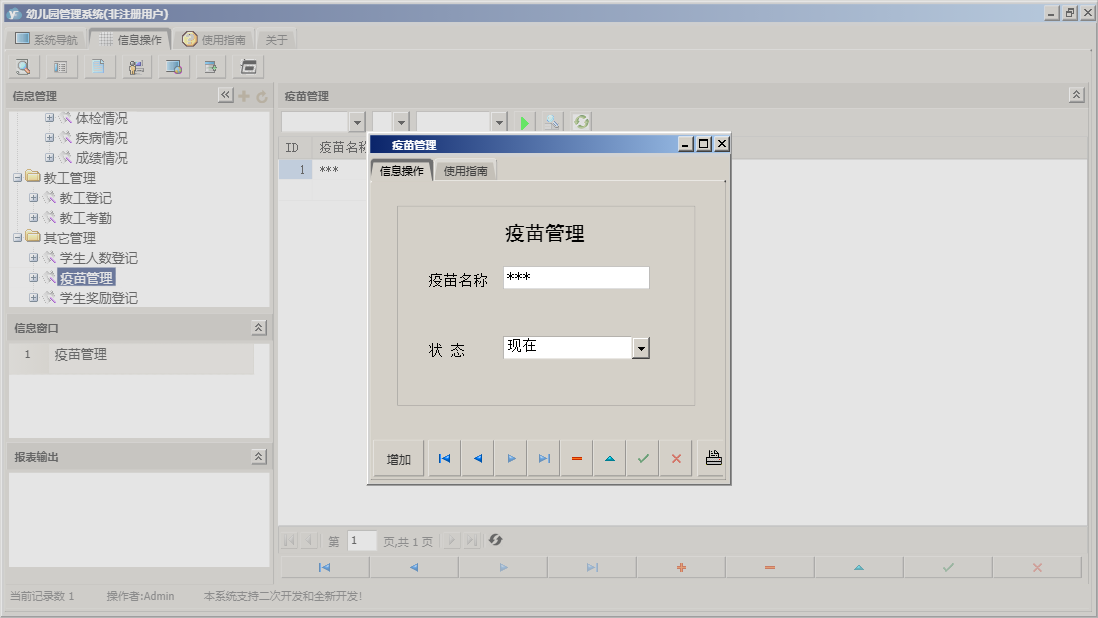
Task: Select the search toolbar icon
Action: click(22, 66)
